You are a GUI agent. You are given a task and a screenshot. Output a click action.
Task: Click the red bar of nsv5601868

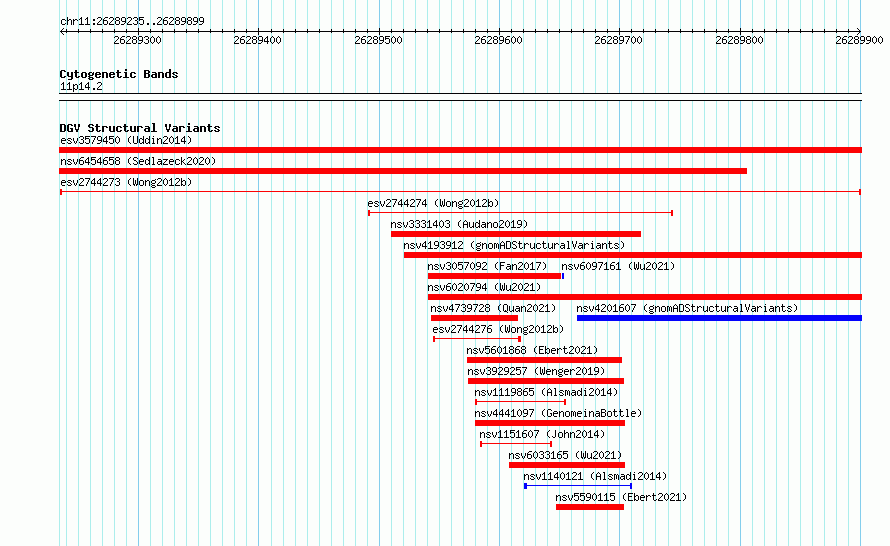pyautogui.click(x=544, y=360)
